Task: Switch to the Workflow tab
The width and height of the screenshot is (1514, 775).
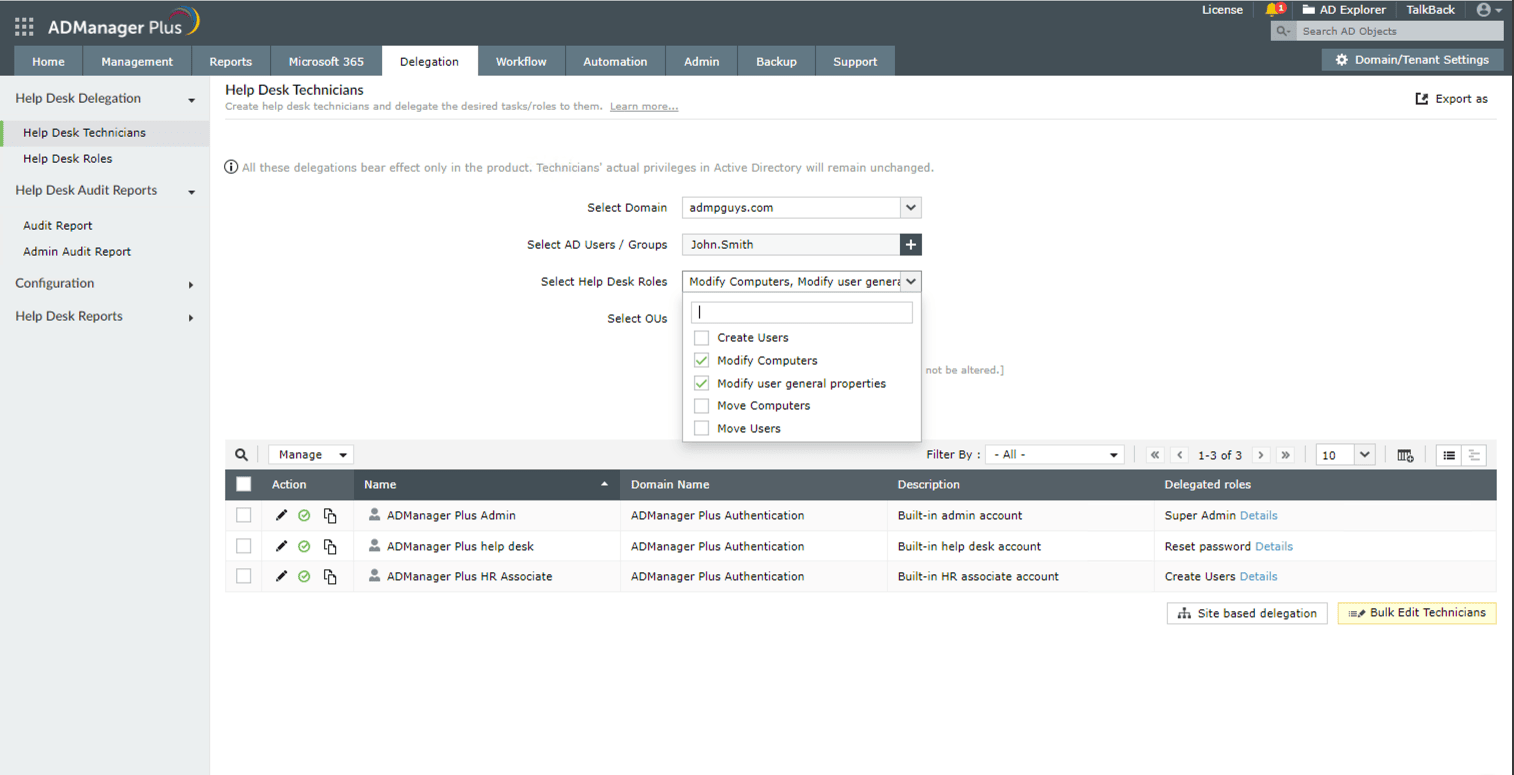Action: [x=521, y=61]
